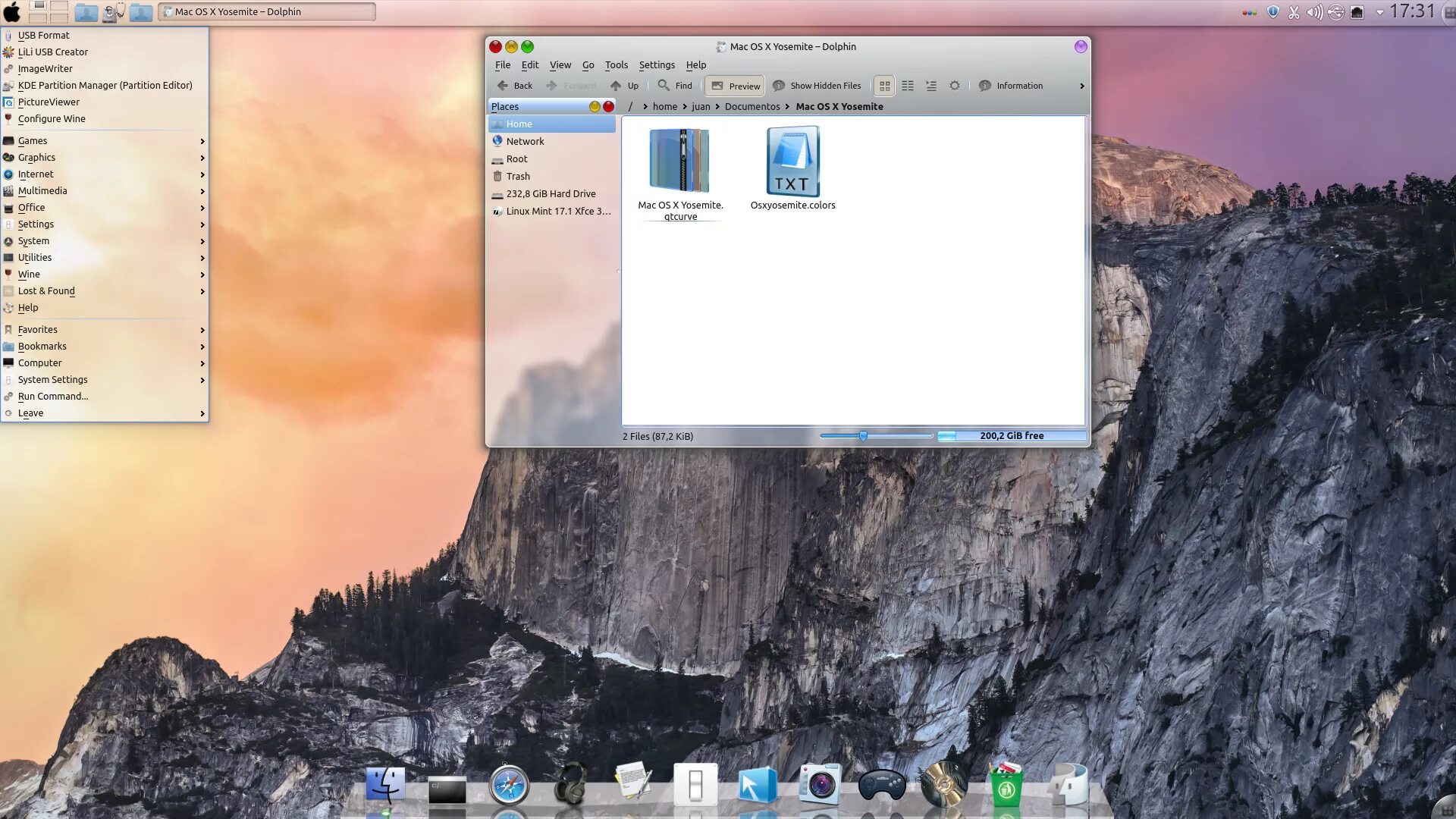1456x819 pixels.
Task: Open the Tools menu
Action: click(x=616, y=65)
